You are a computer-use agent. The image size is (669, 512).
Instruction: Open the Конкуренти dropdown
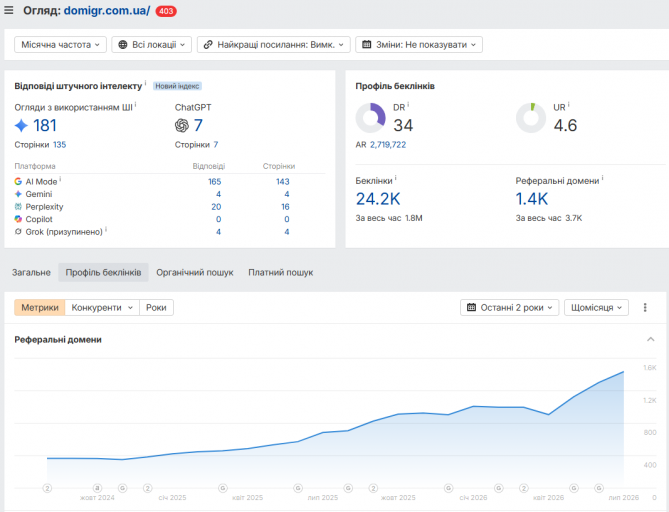pyautogui.click(x=102, y=308)
